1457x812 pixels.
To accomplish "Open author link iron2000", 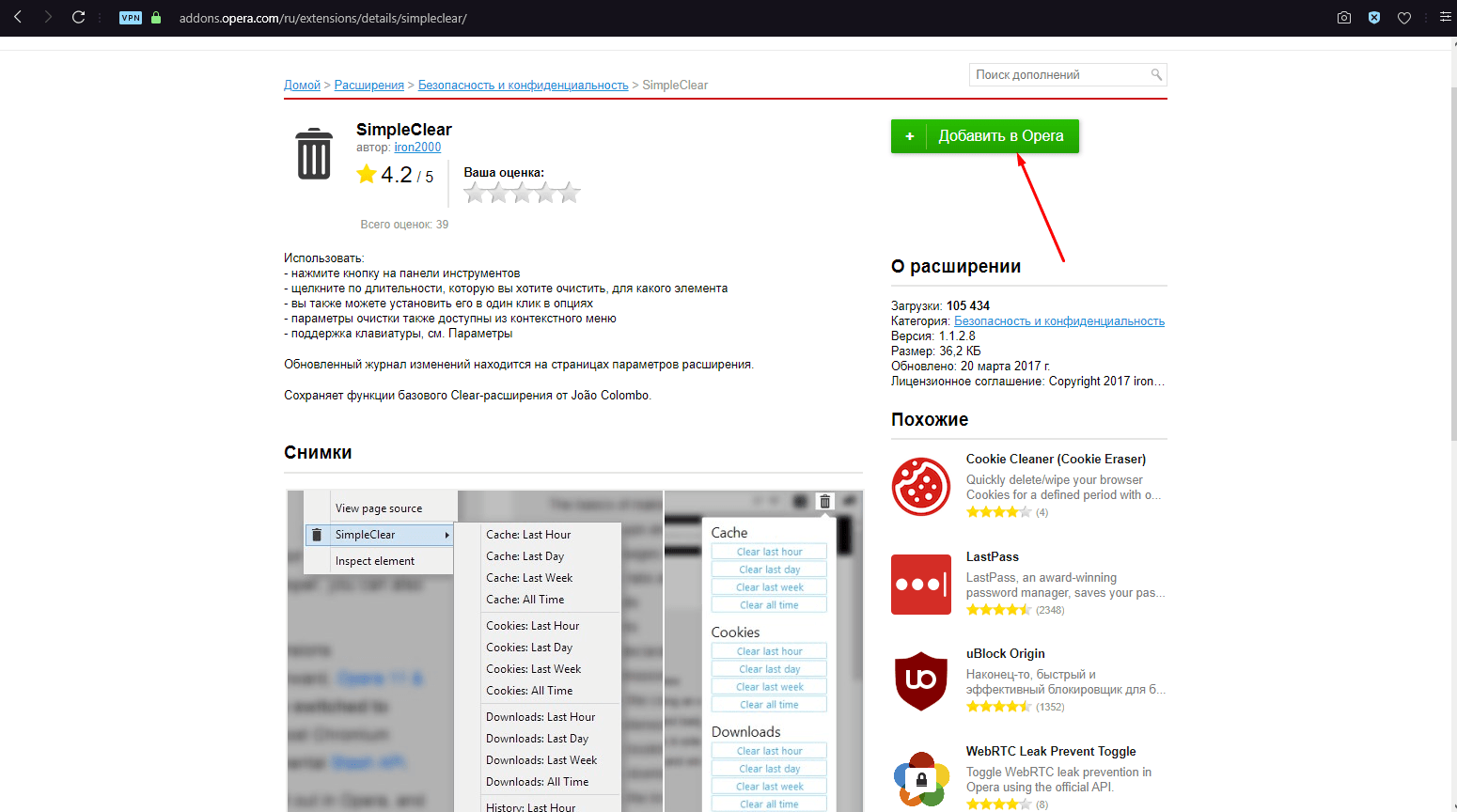I will [417, 148].
